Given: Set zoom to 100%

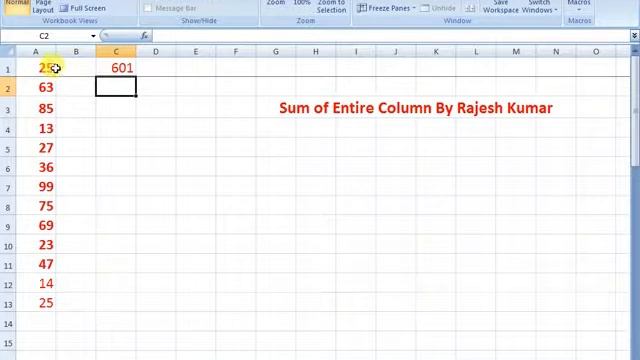Looking at the screenshot, I should point(302,3).
